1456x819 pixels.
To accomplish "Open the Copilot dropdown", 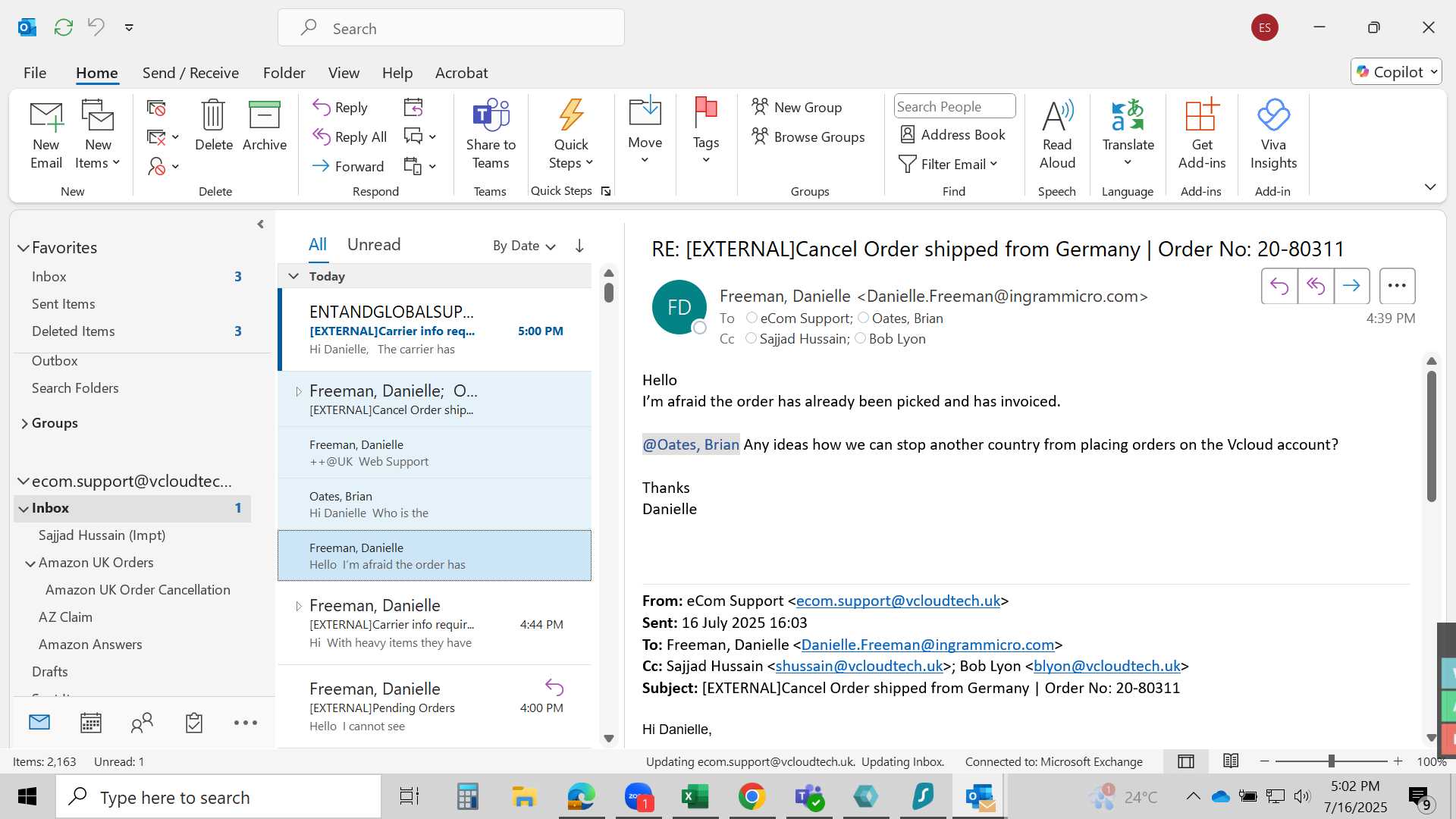I will coord(1397,72).
